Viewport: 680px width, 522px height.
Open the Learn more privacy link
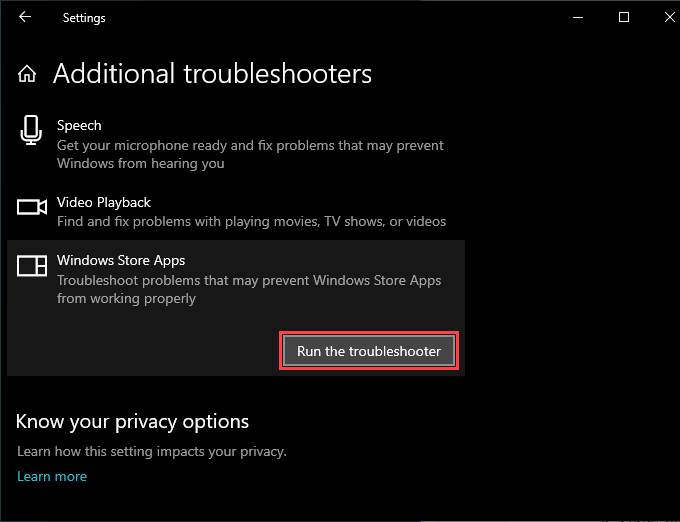point(52,476)
